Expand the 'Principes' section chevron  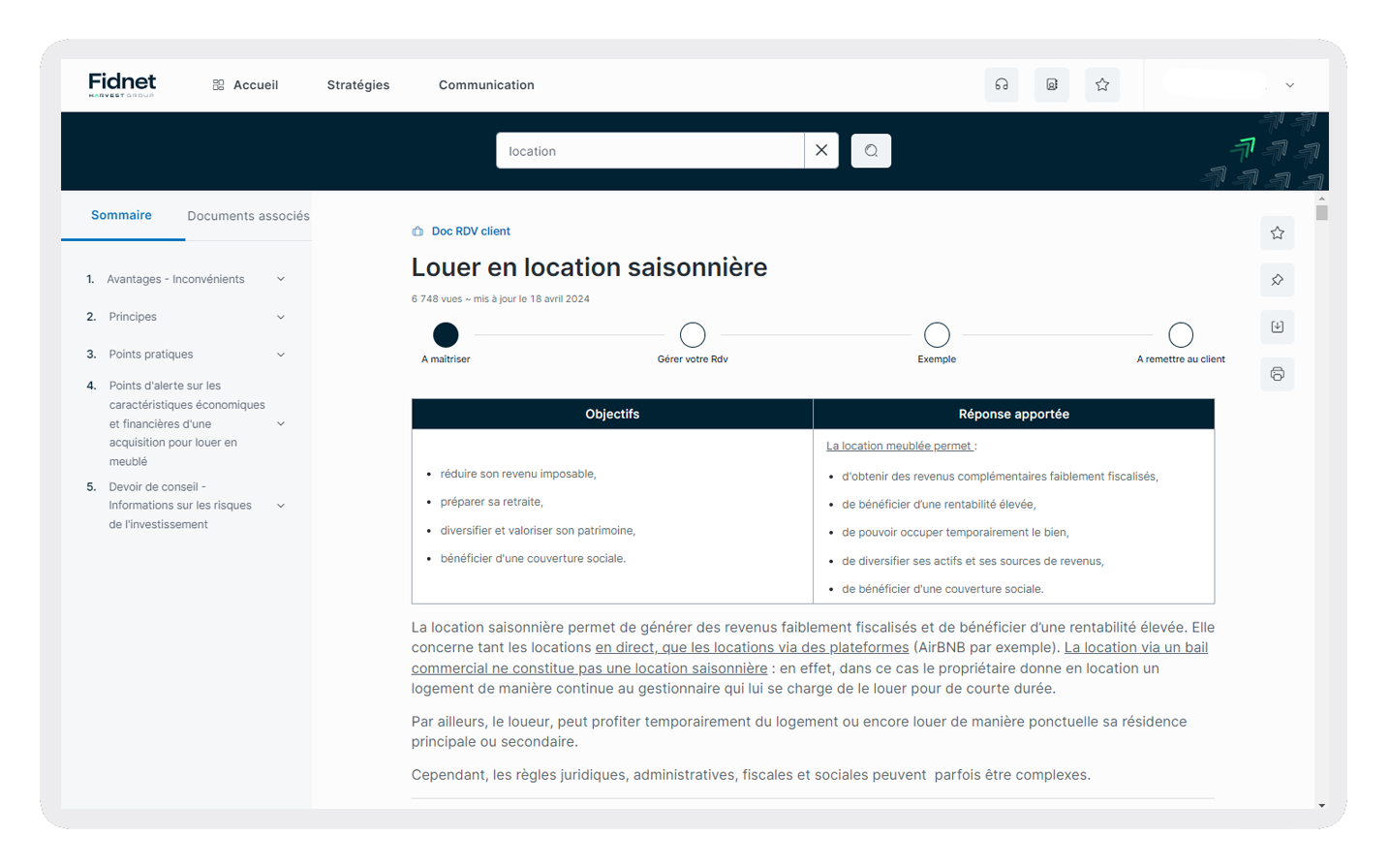(x=281, y=317)
